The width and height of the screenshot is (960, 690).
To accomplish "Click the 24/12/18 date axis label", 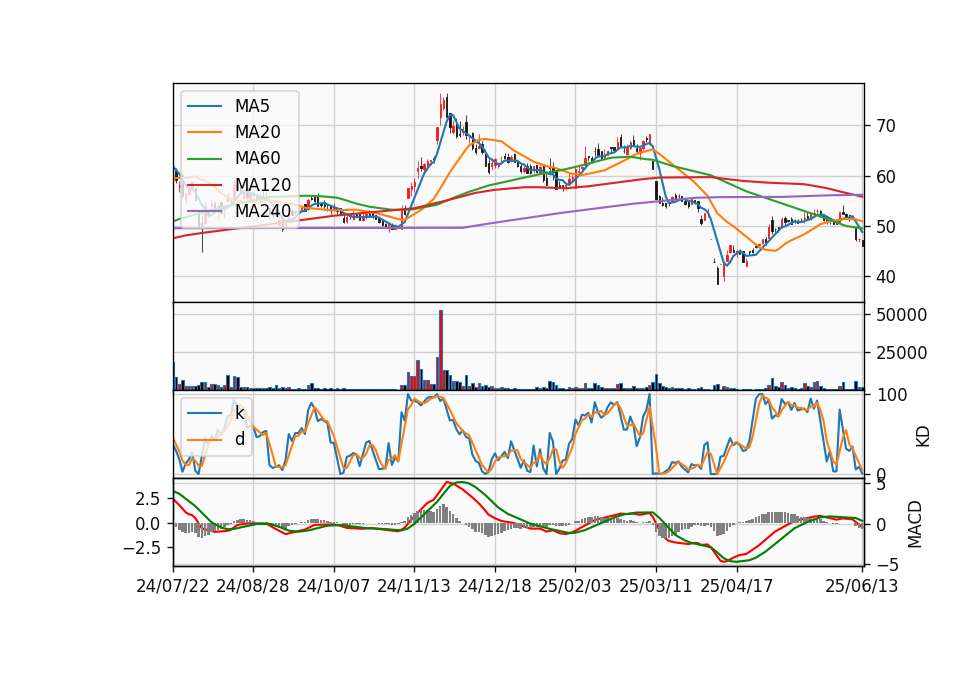I will [495, 586].
